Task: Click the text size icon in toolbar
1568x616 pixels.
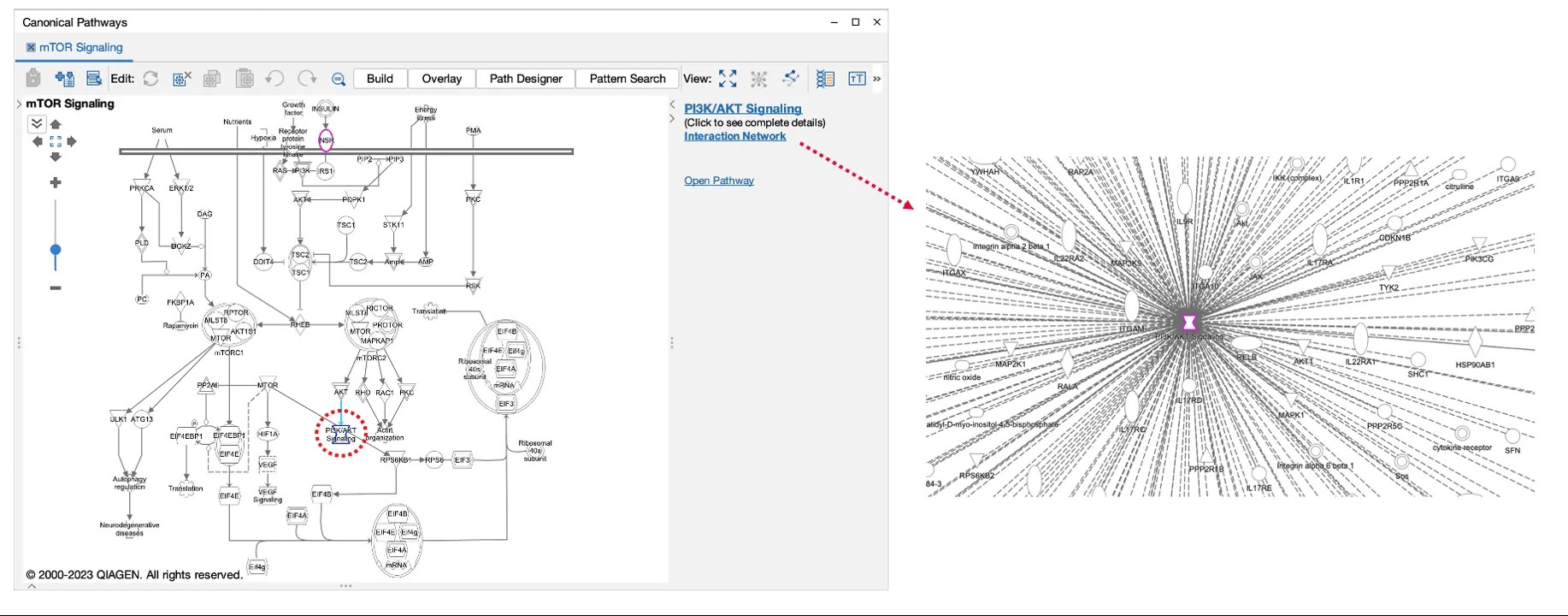Action: coord(856,79)
